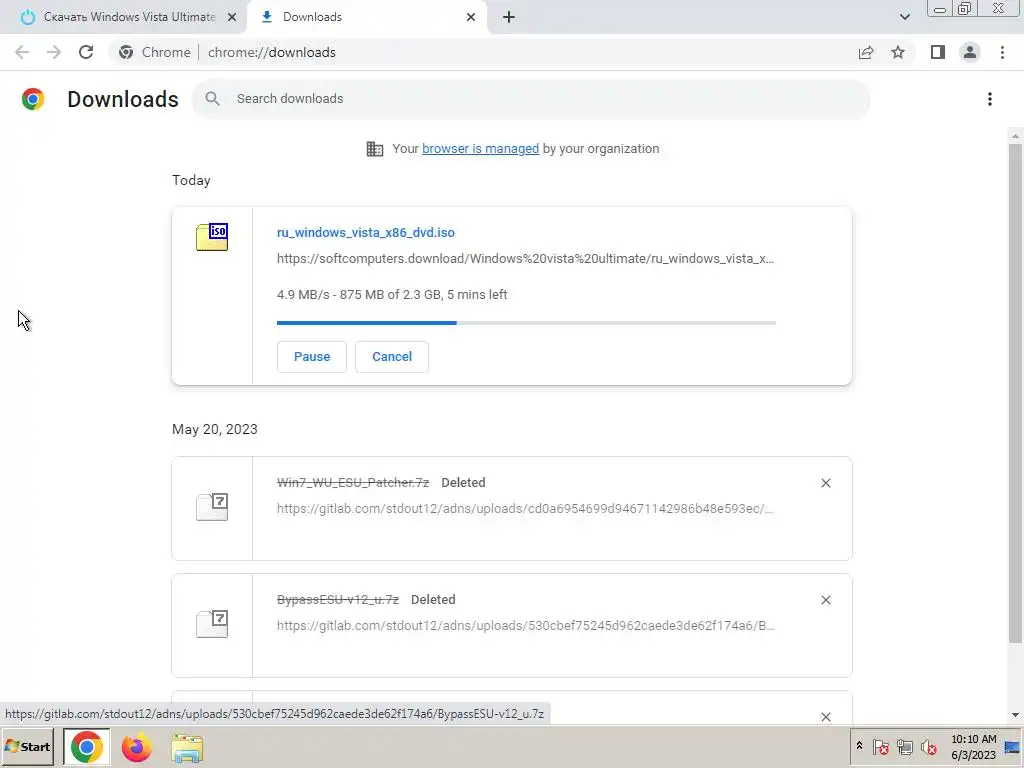1024x768 pixels.
Task: Select the Downloads tab
Action: (x=368, y=17)
